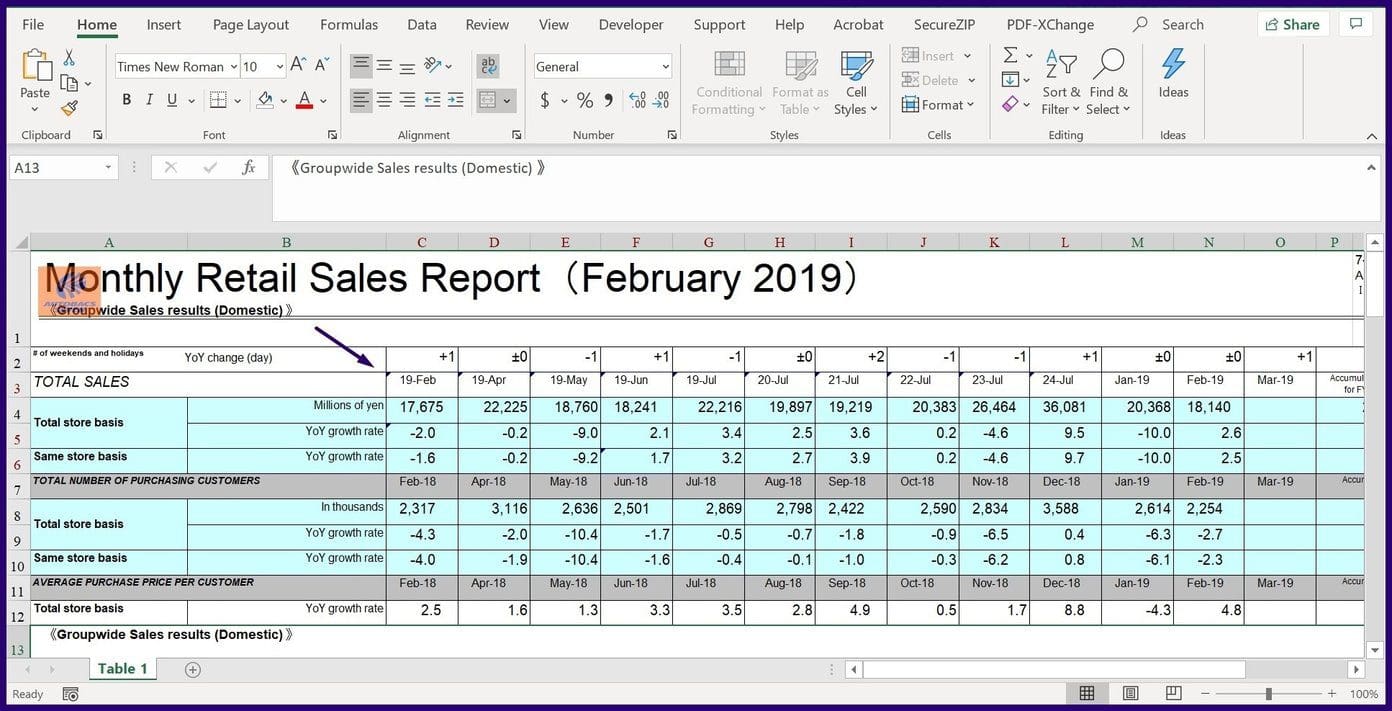Increase indent in Alignment group
Screen dimensions: 1392x711
coord(455,100)
